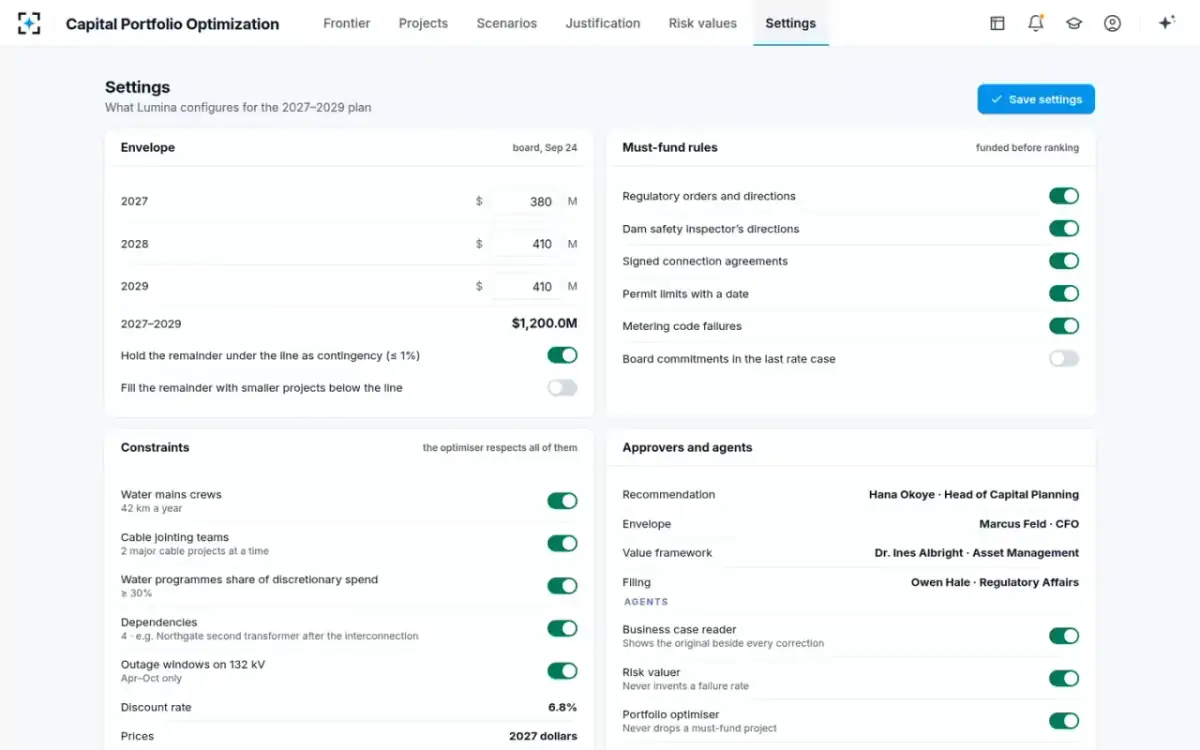Click Owen Hale · Regulatory Affairs
The height and width of the screenshot is (750, 1200).
(995, 582)
